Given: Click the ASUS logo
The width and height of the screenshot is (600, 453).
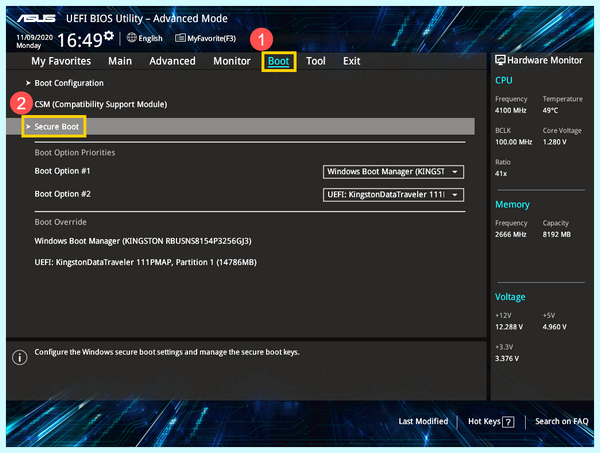Looking at the screenshot, I should click(36, 18).
